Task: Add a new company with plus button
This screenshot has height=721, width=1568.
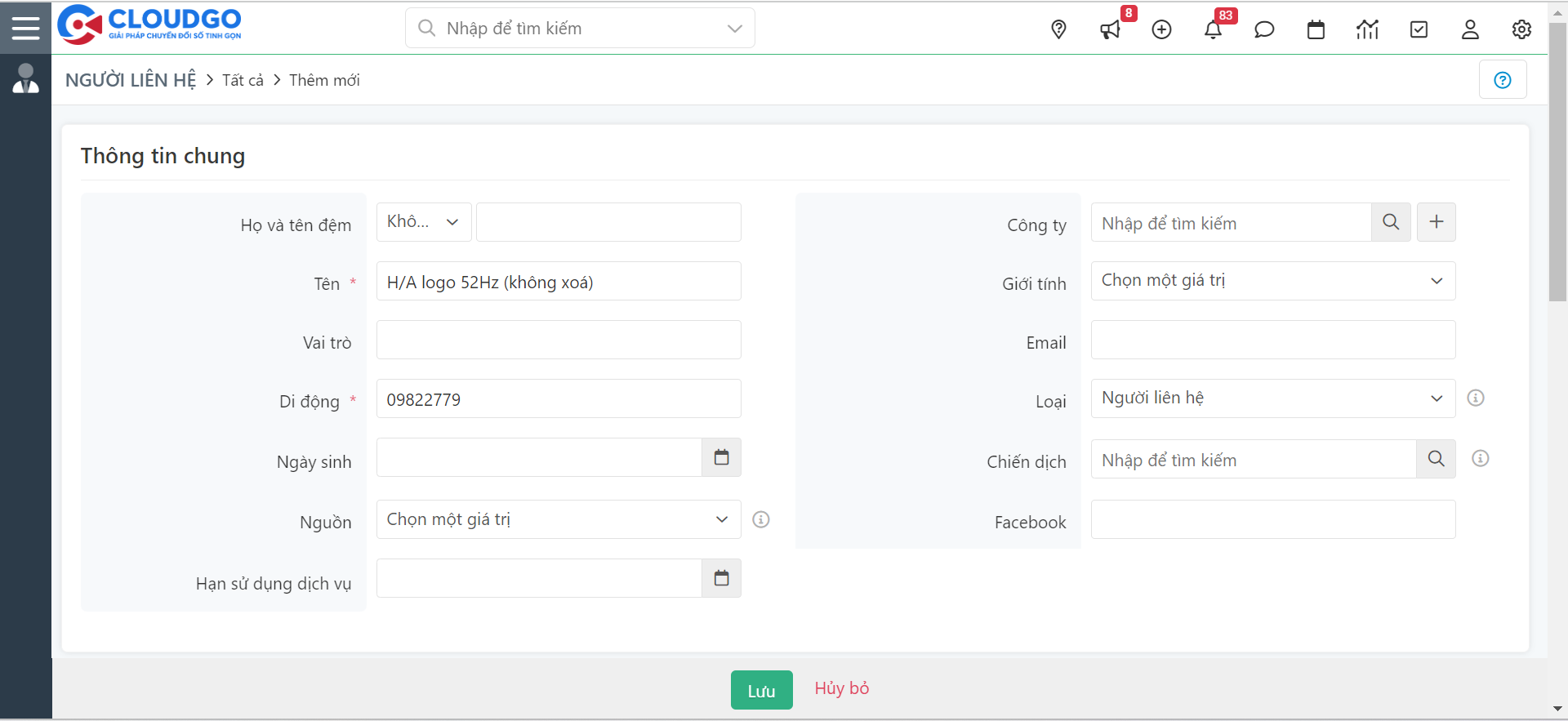Action: coord(1436,222)
